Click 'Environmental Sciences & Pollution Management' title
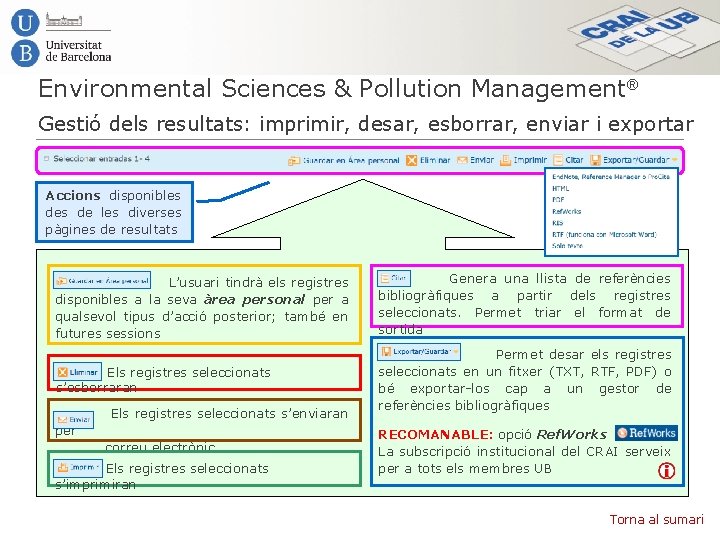Viewport: 720px width, 540px height. (x=338, y=88)
